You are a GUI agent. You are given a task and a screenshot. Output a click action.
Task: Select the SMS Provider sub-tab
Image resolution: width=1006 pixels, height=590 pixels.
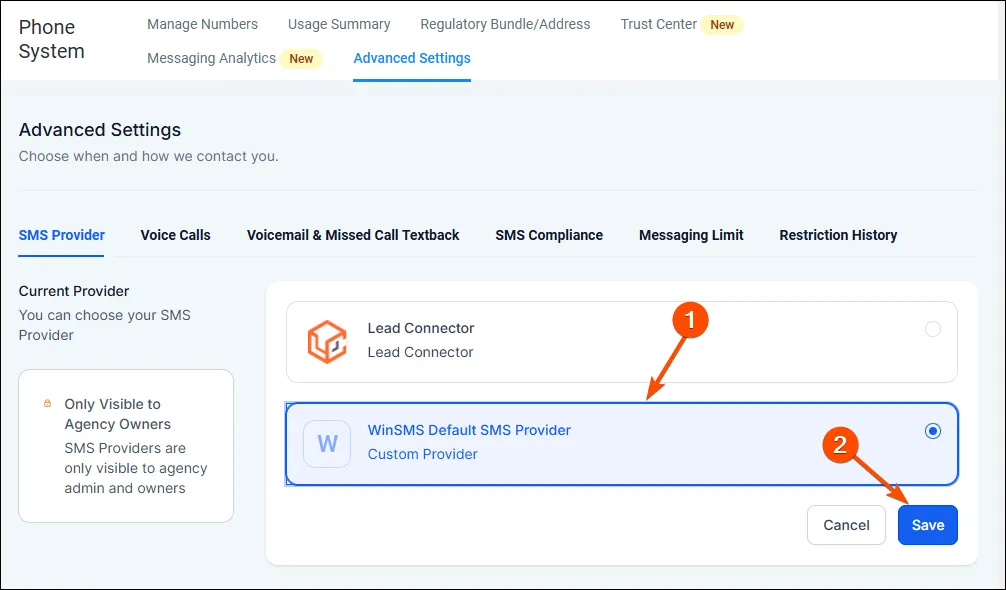(62, 235)
